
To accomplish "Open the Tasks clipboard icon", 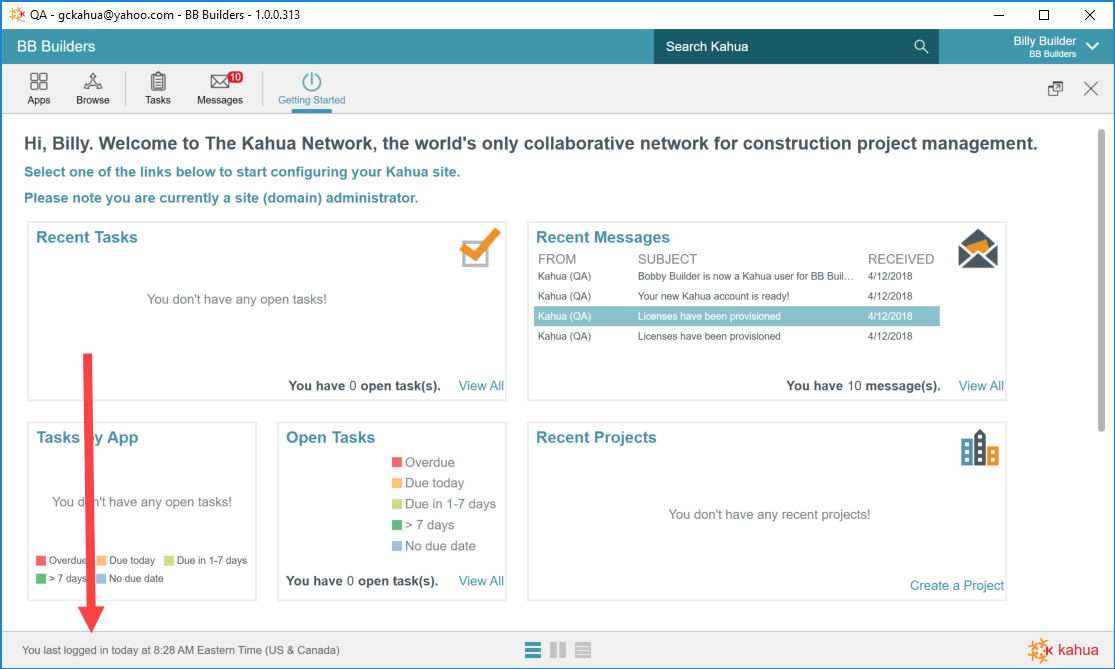I will point(158,88).
